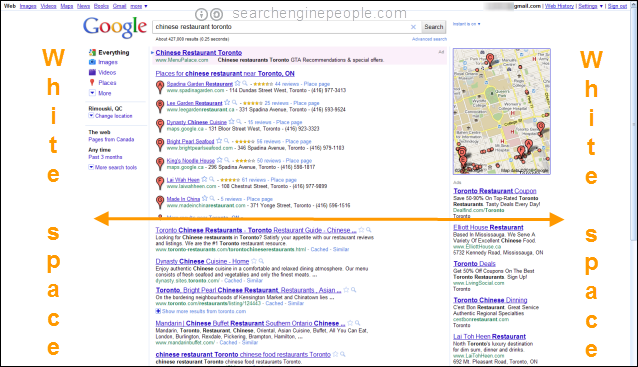
Task: Filter results to Past 3 months
Action: (x=105, y=157)
